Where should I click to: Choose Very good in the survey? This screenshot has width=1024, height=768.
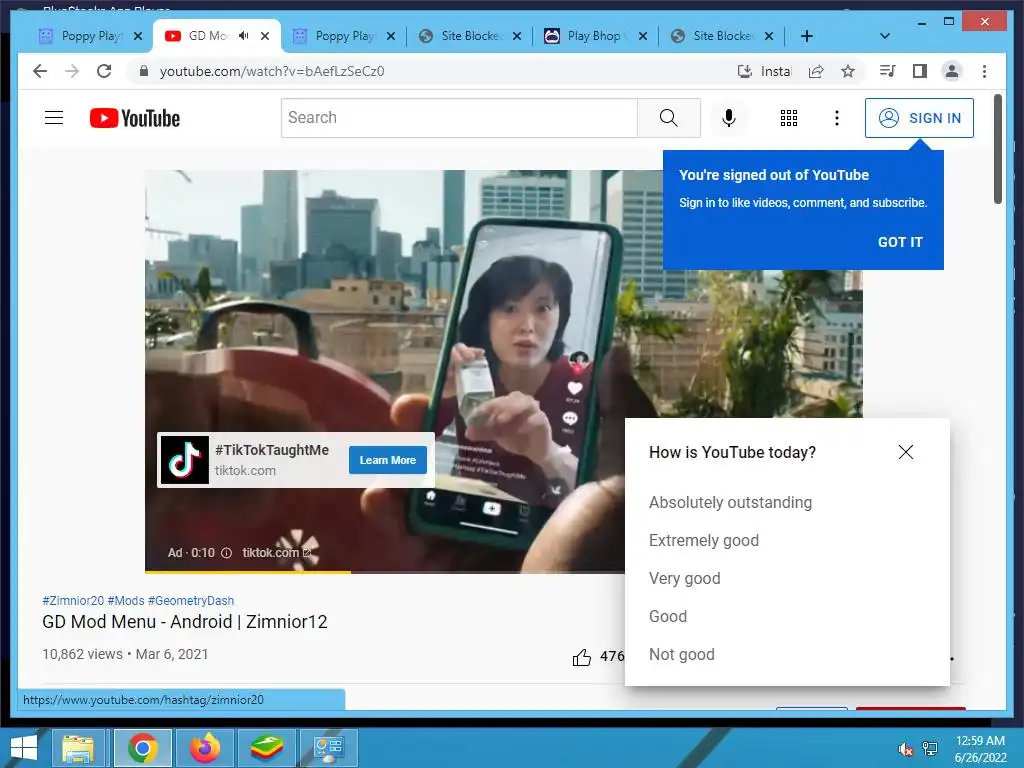pyautogui.click(x=684, y=578)
